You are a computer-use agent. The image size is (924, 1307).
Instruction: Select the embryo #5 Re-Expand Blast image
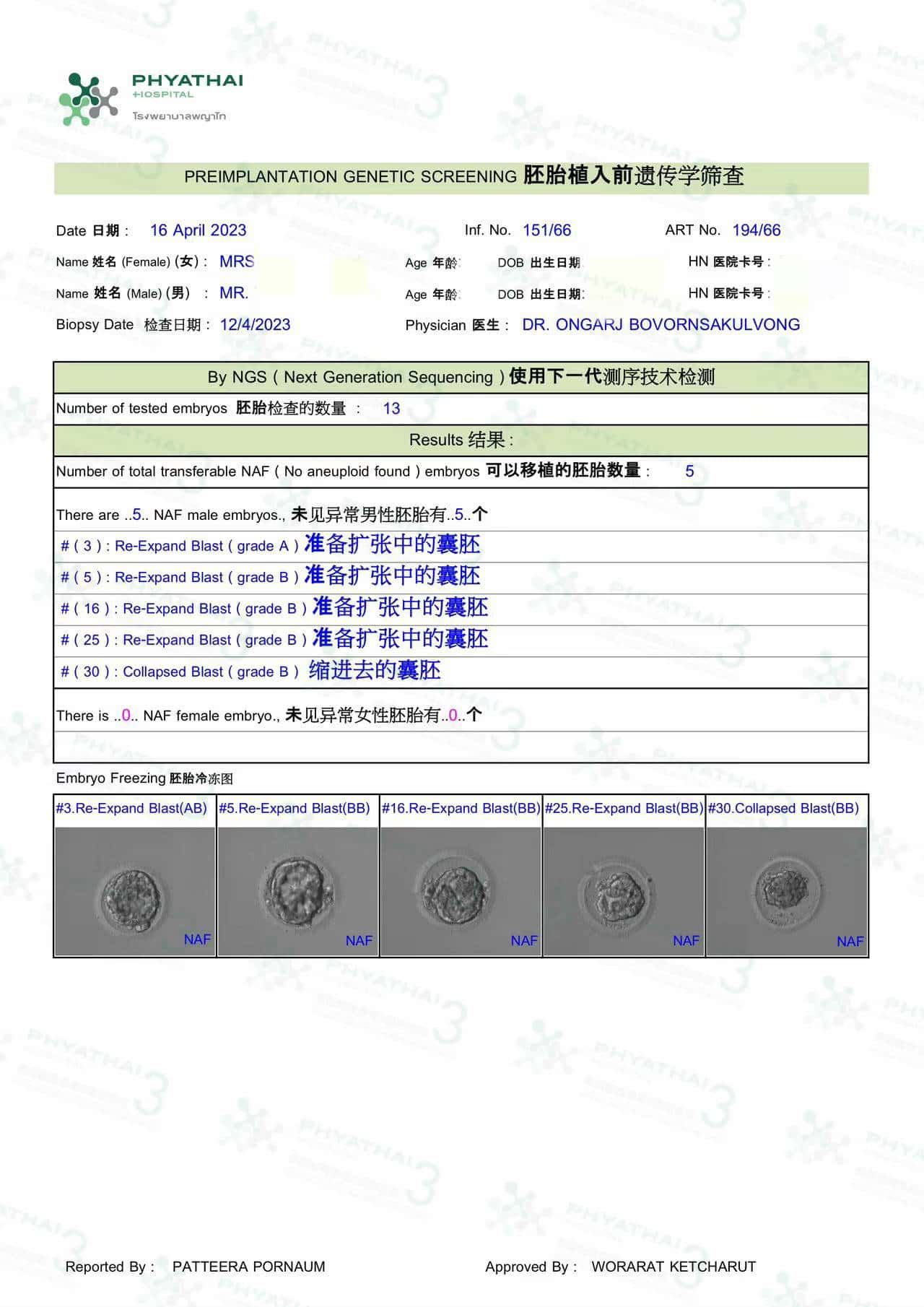pos(297,891)
